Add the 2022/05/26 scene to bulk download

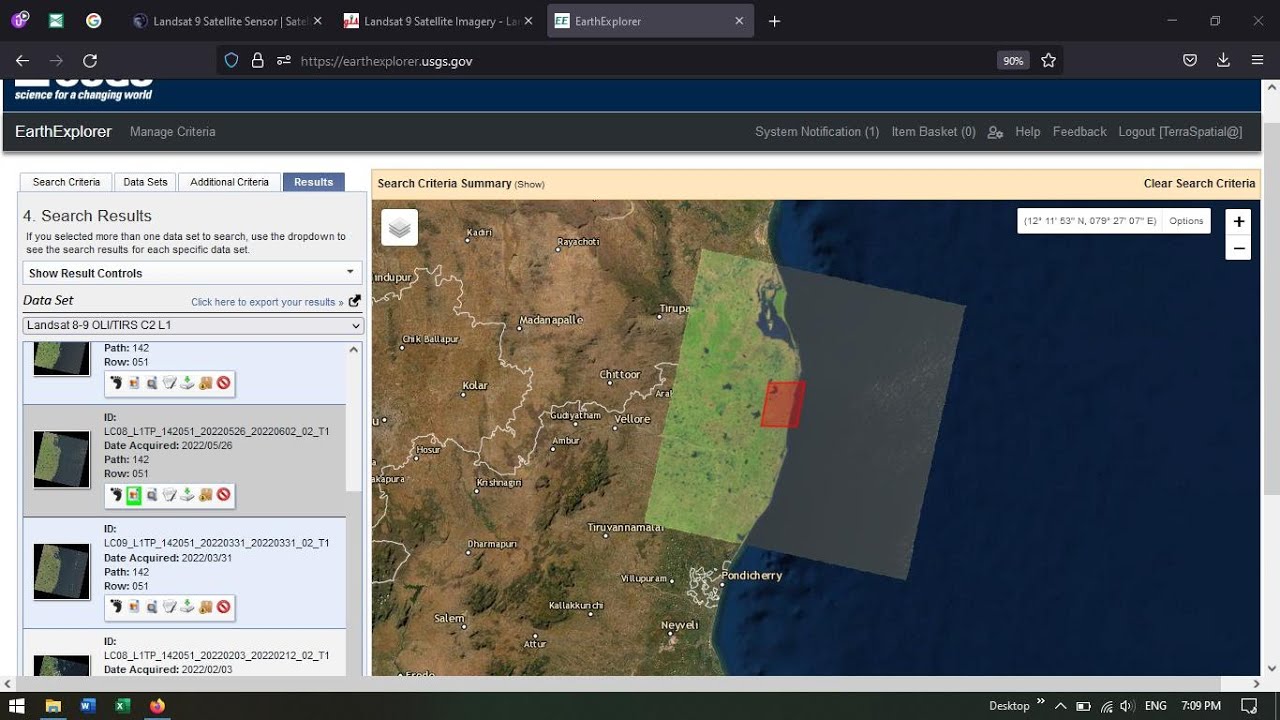[x=205, y=495]
